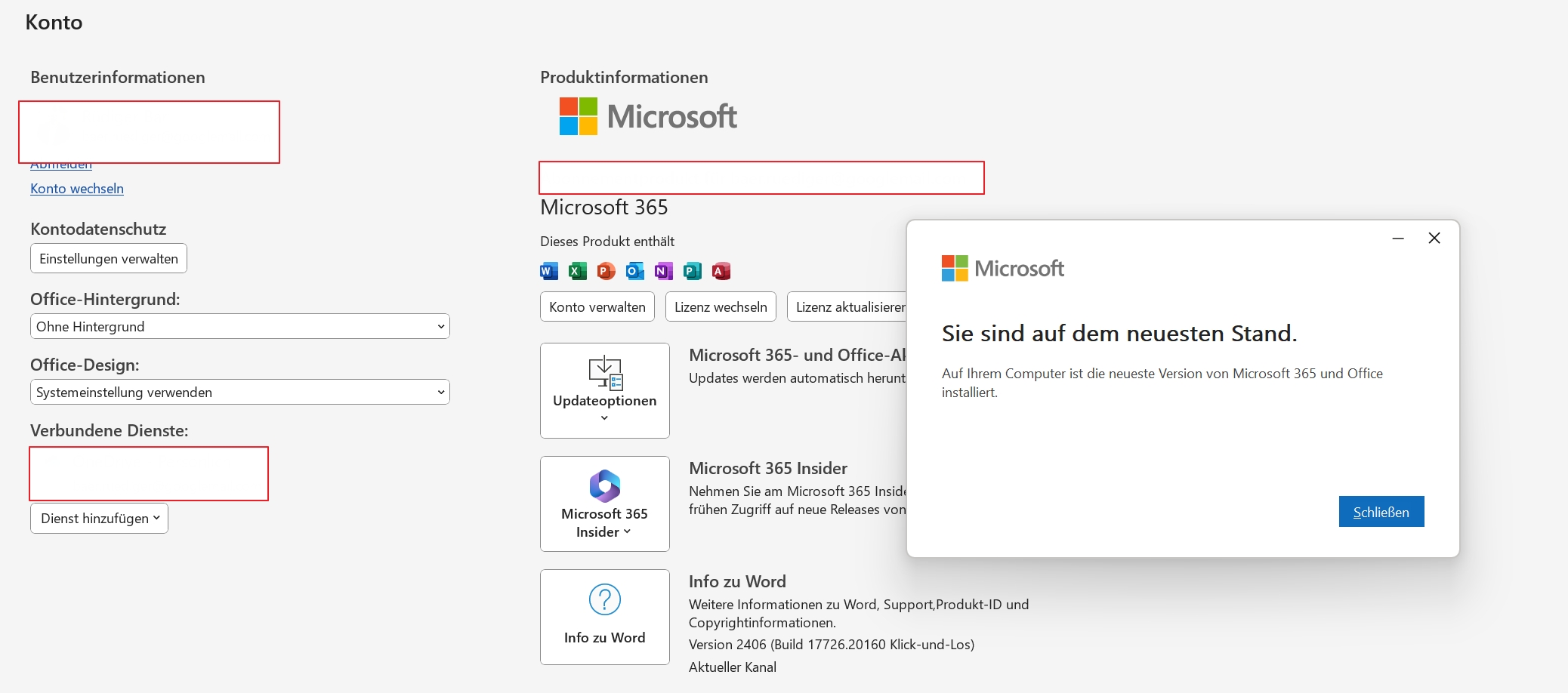The height and width of the screenshot is (693, 1568).
Task: Click the Benutzerinformationen heading
Action: [x=118, y=77]
